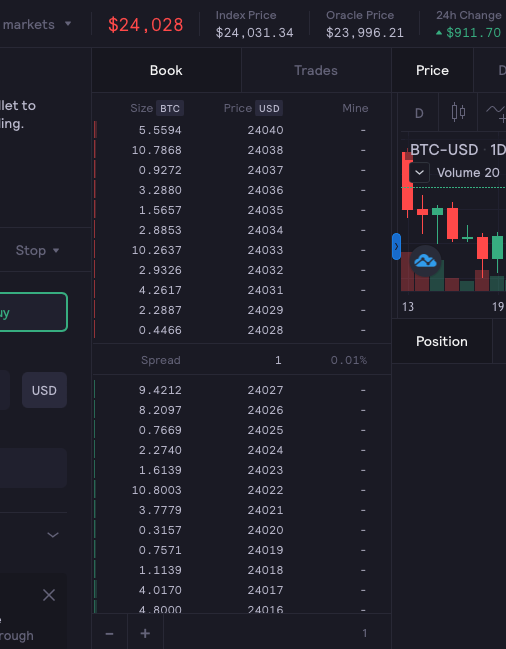
Task: Expand the advanced options chevron
Action: (x=53, y=535)
